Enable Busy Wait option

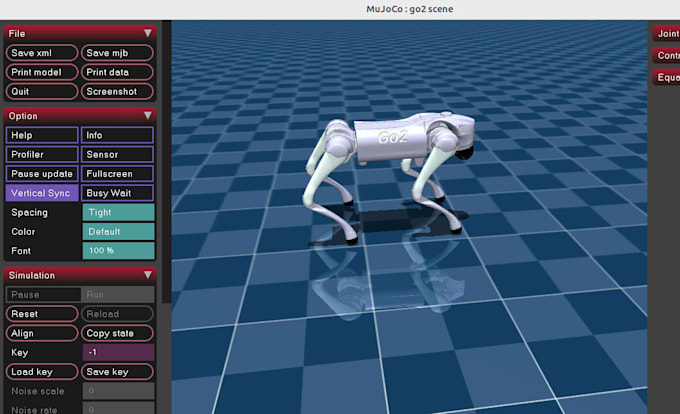click(117, 193)
